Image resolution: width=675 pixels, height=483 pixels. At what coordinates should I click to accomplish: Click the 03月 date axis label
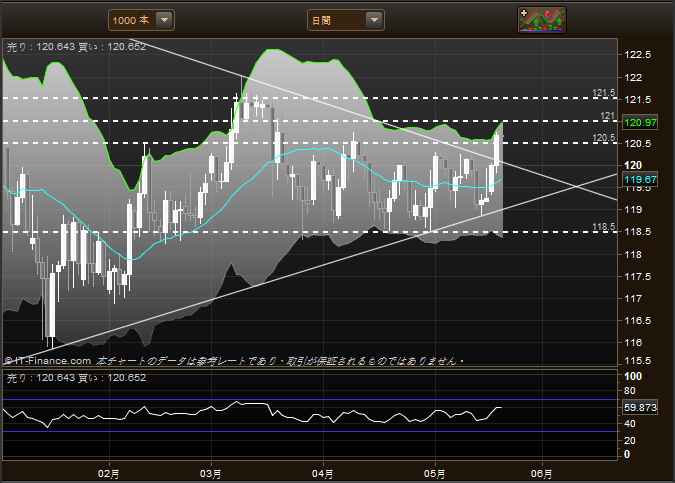tap(211, 474)
